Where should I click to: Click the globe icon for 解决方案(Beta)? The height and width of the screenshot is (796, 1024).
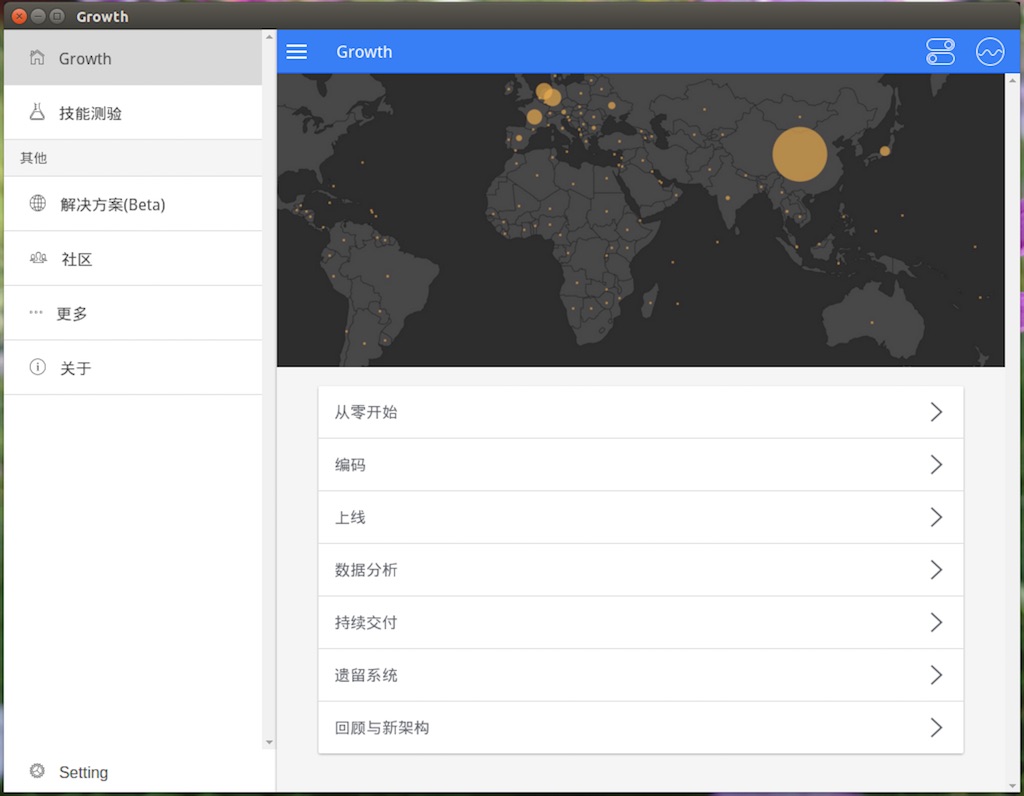click(38, 203)
